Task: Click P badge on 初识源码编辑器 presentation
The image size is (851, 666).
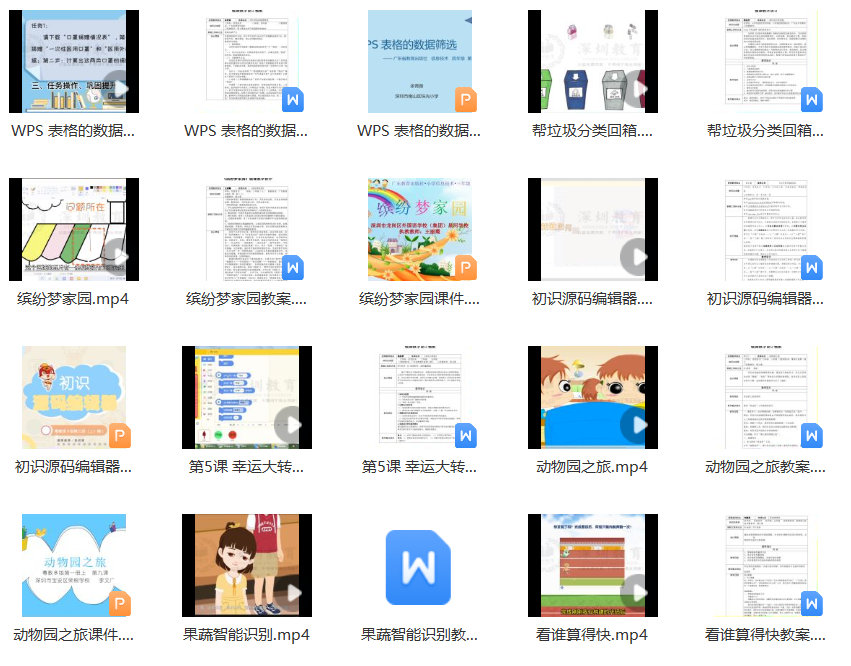Action: coord(119,435)
